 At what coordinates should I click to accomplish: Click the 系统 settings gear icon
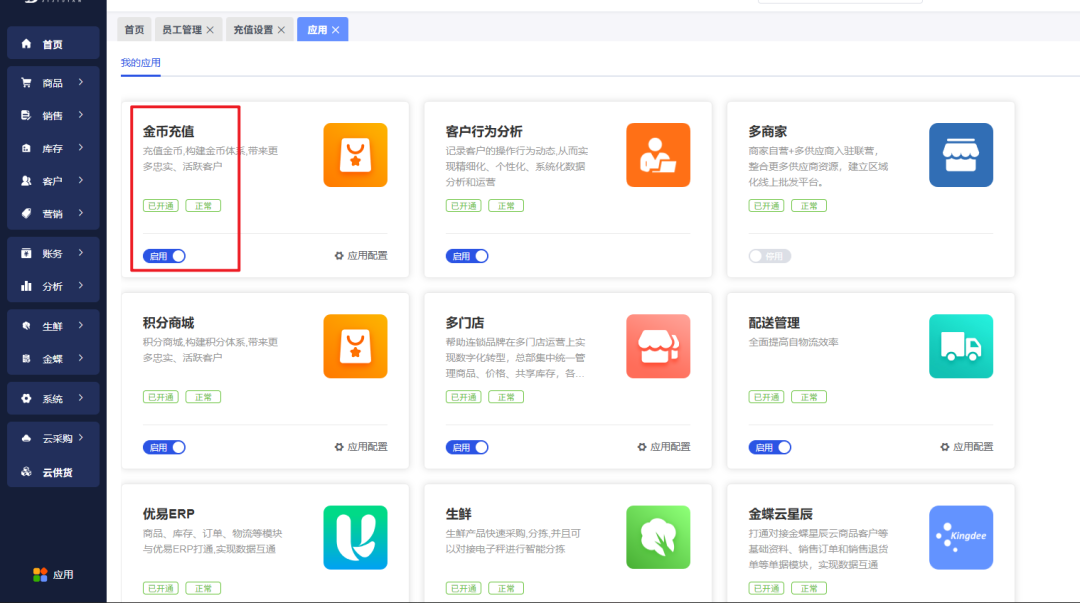tap(24, 398)
